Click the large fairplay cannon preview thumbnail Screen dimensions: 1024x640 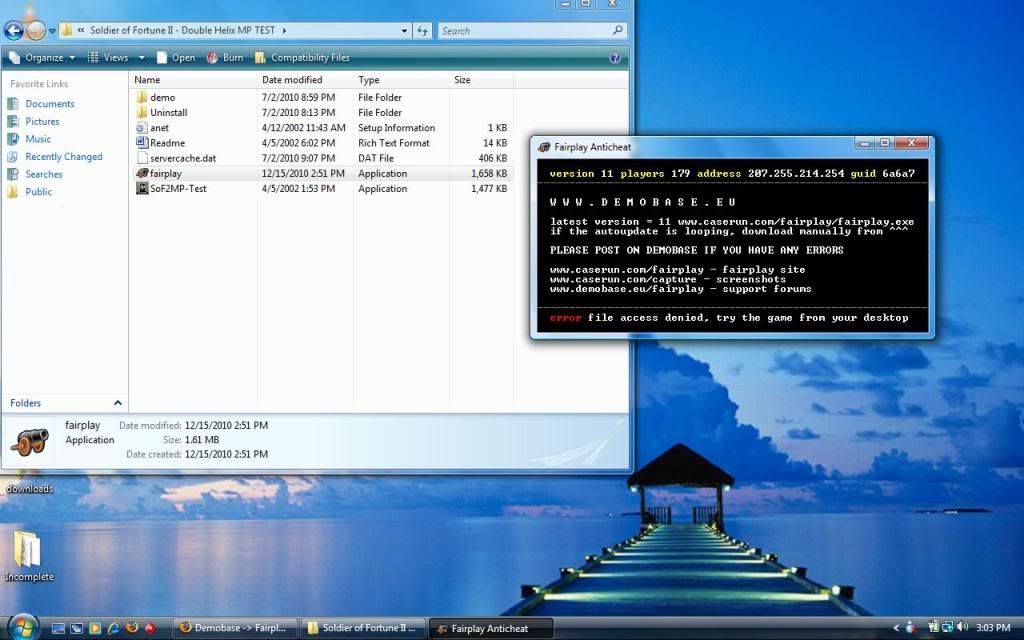[29, 442]
